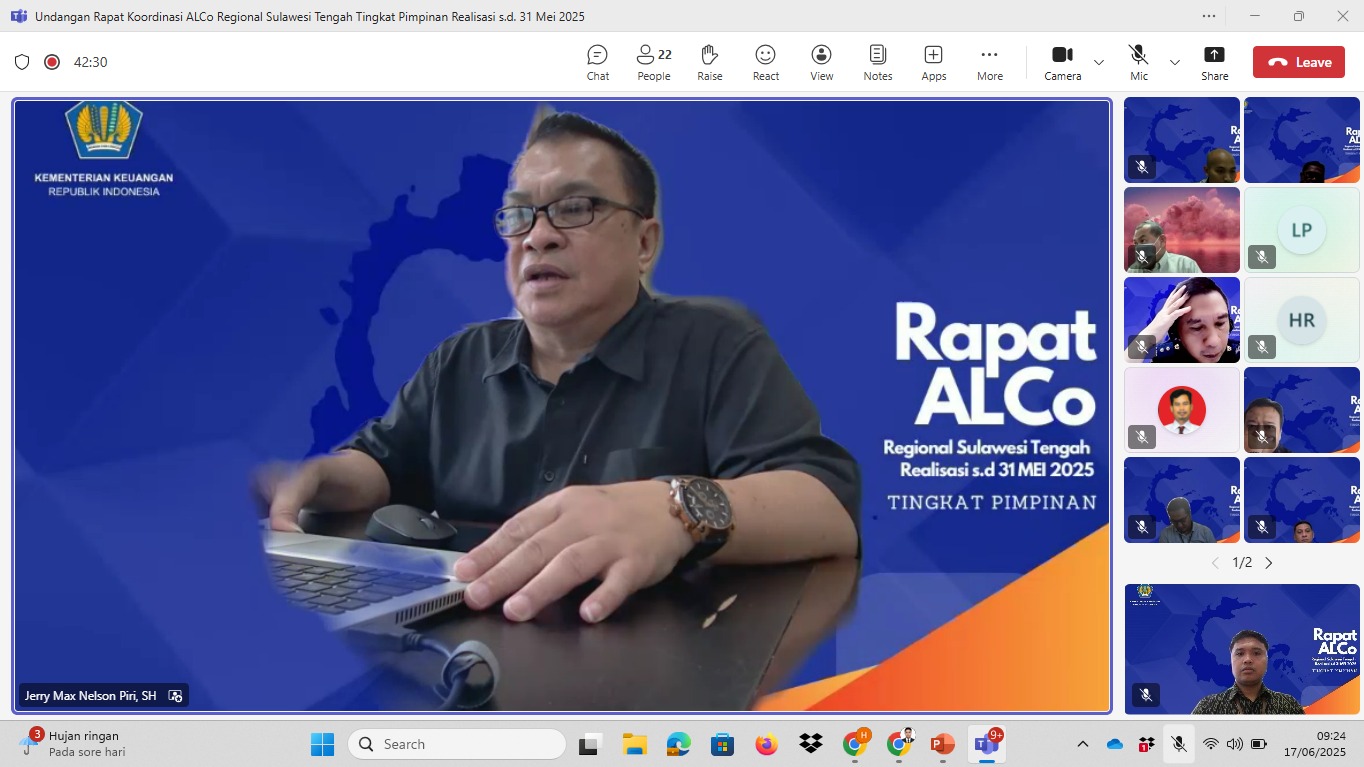Click the Windows taskbar Search box
The height and width of the screenshot is (767, 1364).
(457, 744)
